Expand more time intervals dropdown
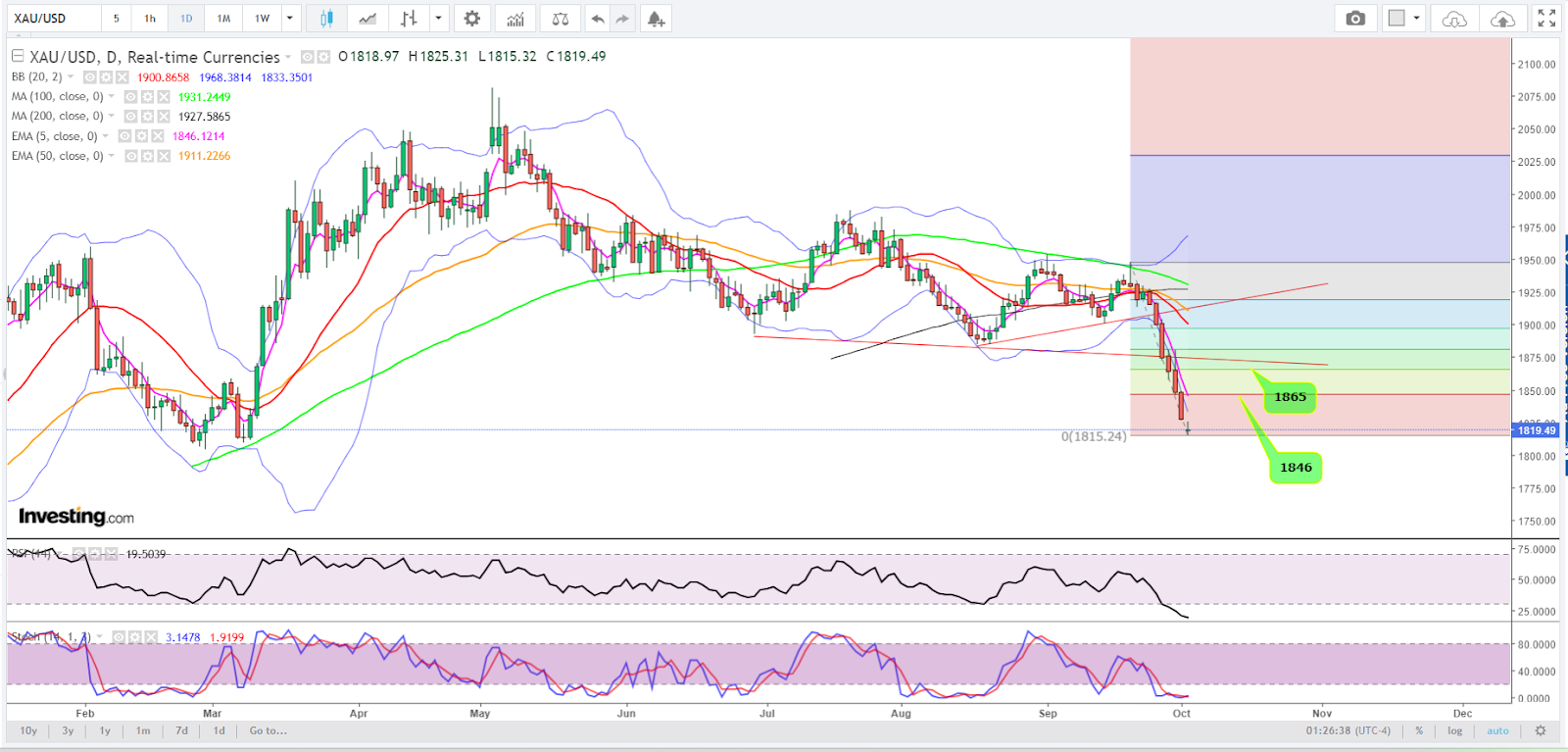This screenshot has width=1568, height=752. pos(289,19)
